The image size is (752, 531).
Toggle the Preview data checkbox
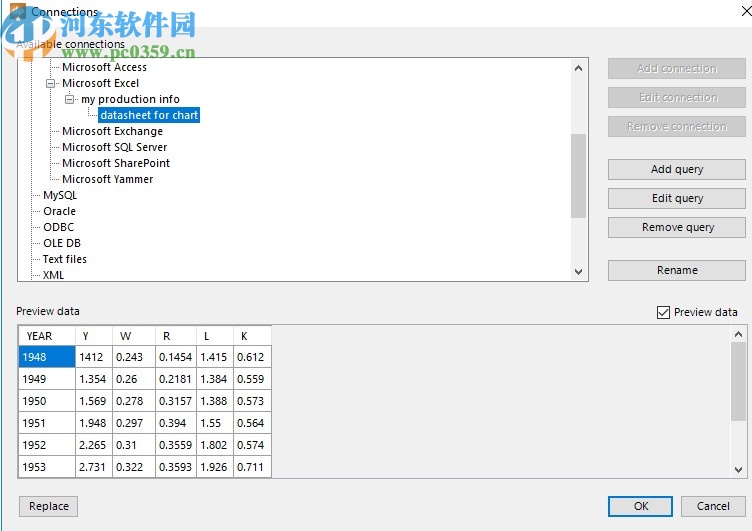coord(663,312)
